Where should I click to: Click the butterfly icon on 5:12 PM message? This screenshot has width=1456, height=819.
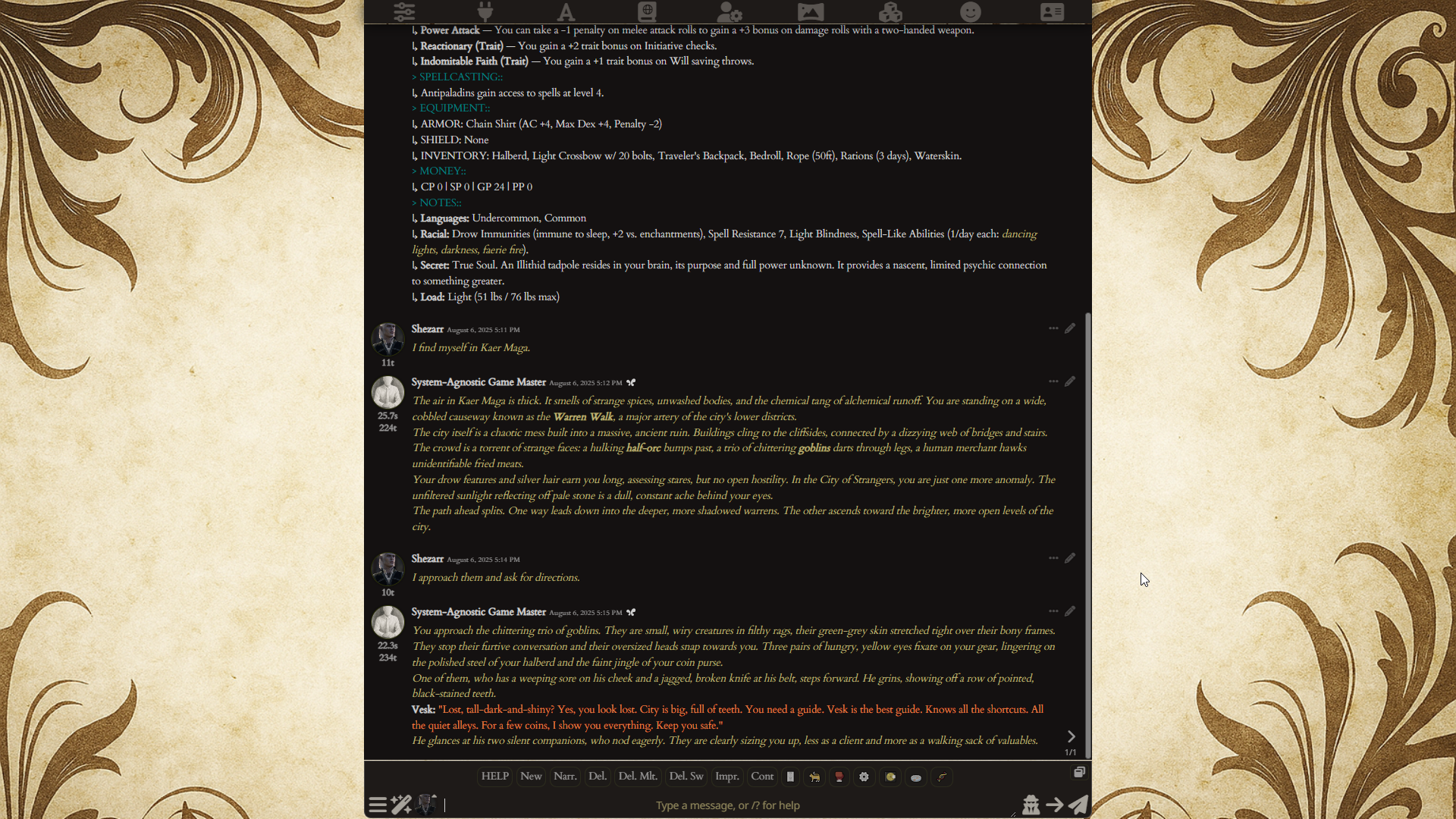pos(631,383)
